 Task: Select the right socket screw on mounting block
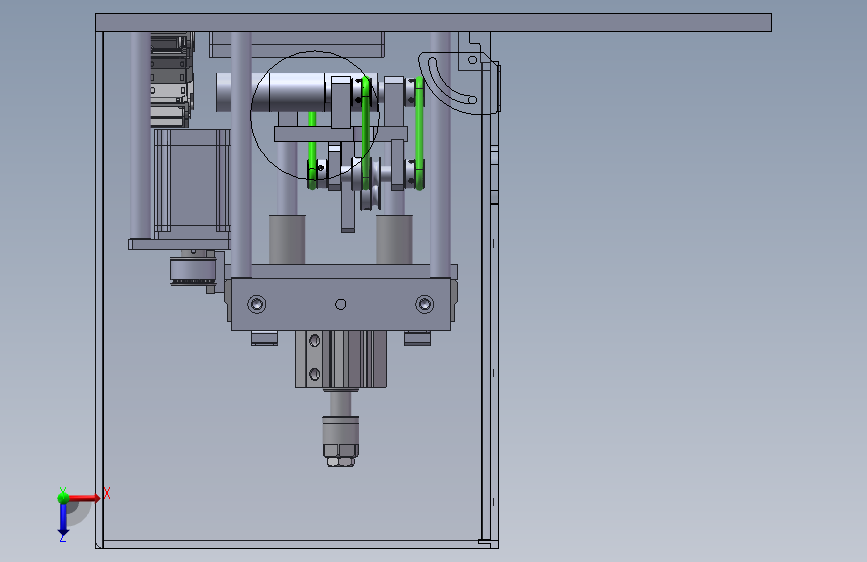[x=424, y=304]
